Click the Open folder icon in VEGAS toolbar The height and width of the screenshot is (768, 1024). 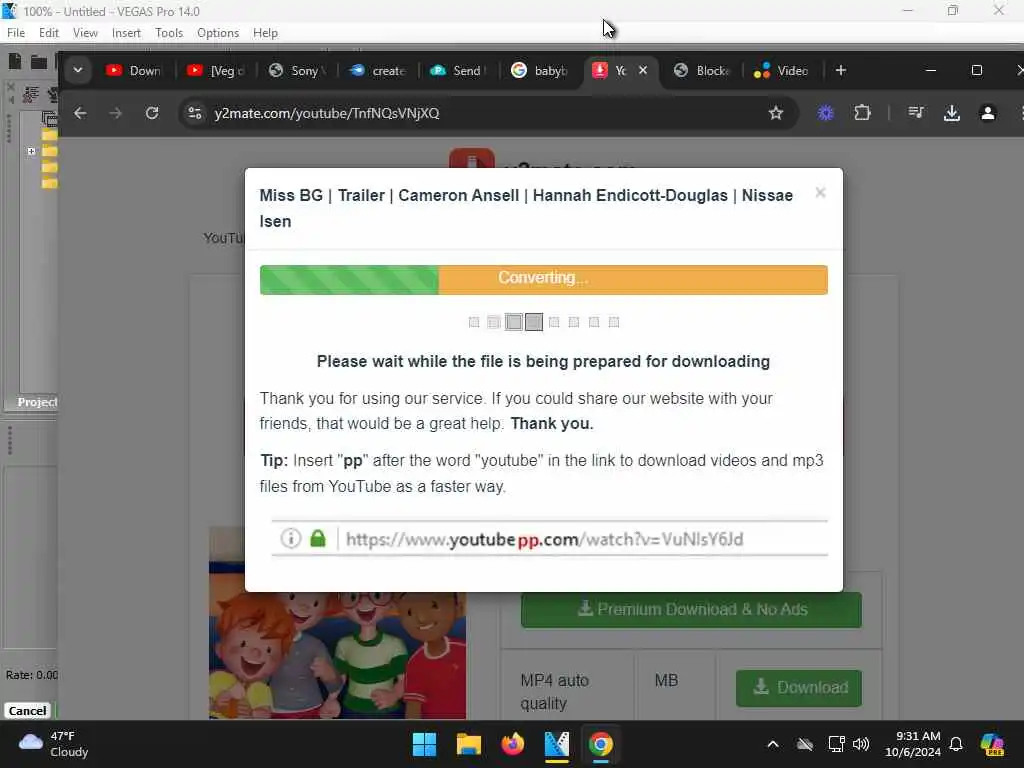(39, 62)
